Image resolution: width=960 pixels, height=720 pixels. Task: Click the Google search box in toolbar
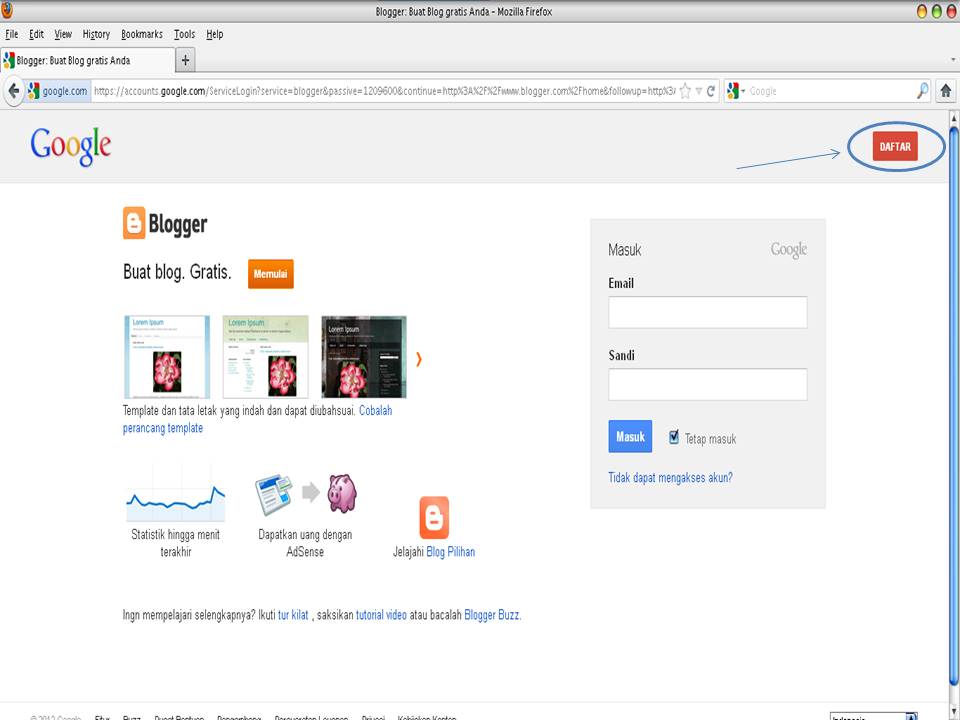[830, 91]
